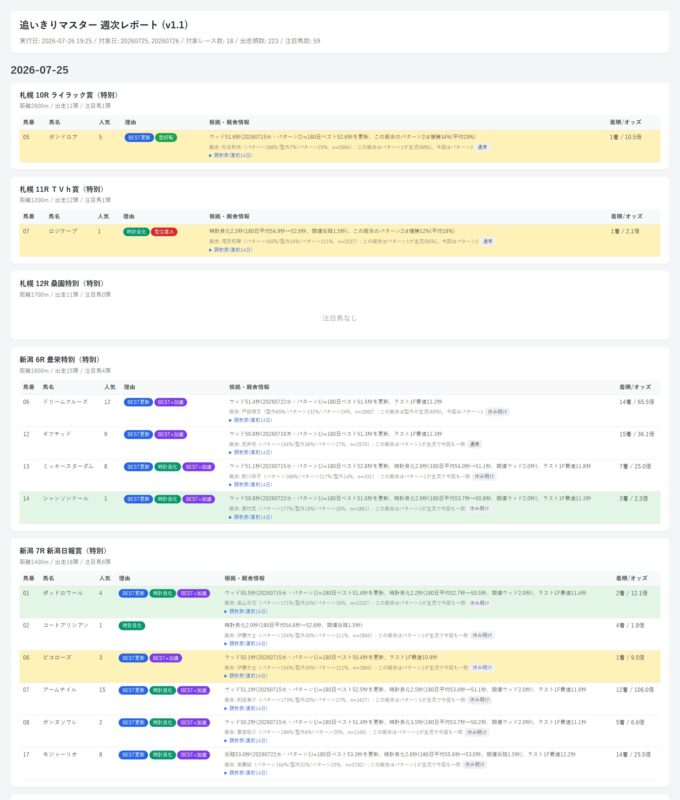Expand 調教表 in Niigata 7R horse 06 row
The image size is (680, 800).
[x=246, y=676]
